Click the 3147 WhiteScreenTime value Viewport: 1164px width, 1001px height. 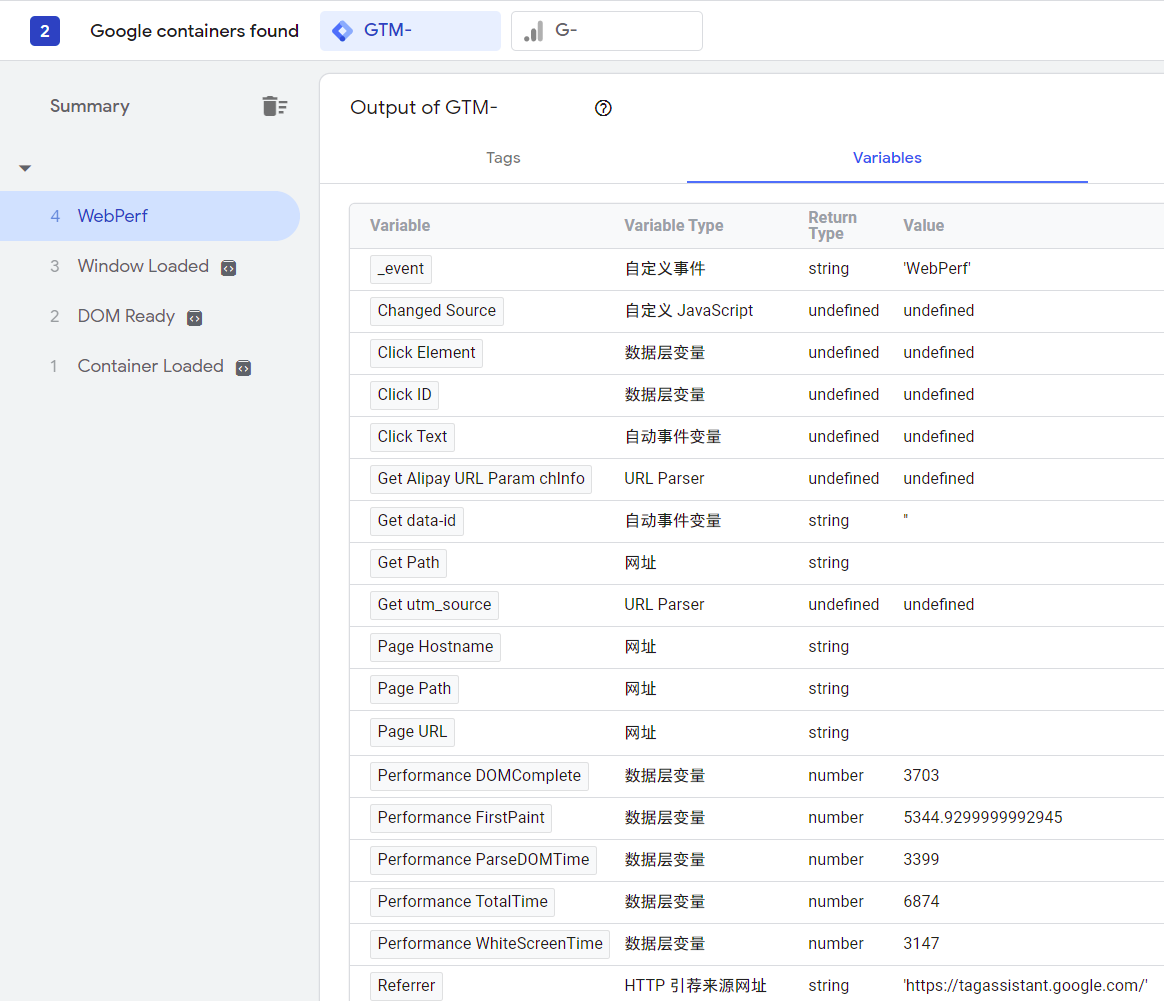coord(921,944)
